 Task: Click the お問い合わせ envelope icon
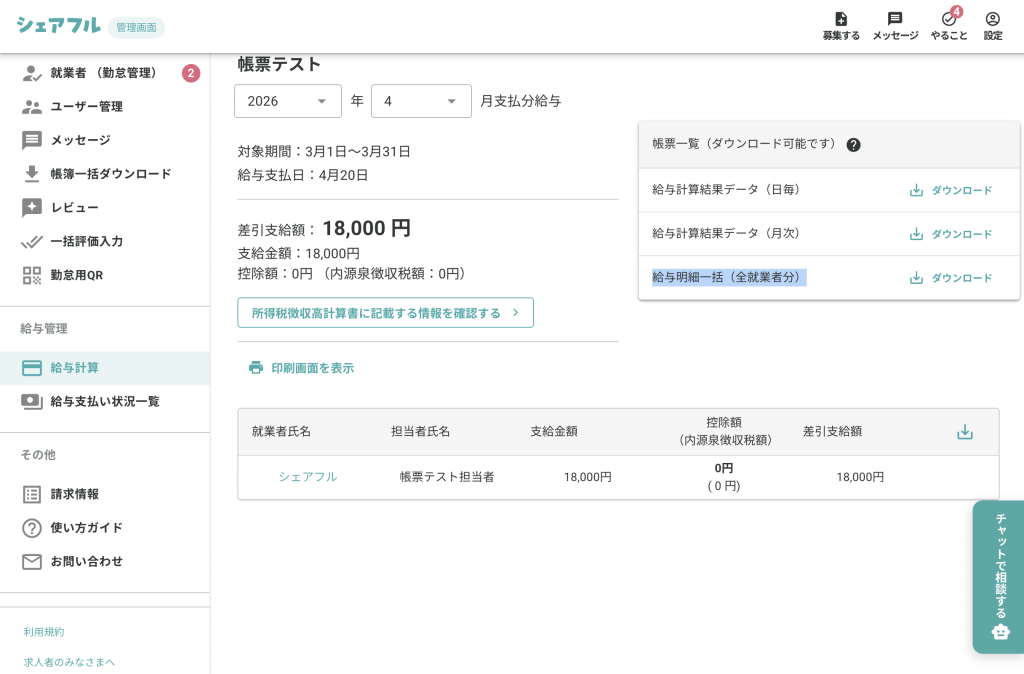tap(31, 562)
